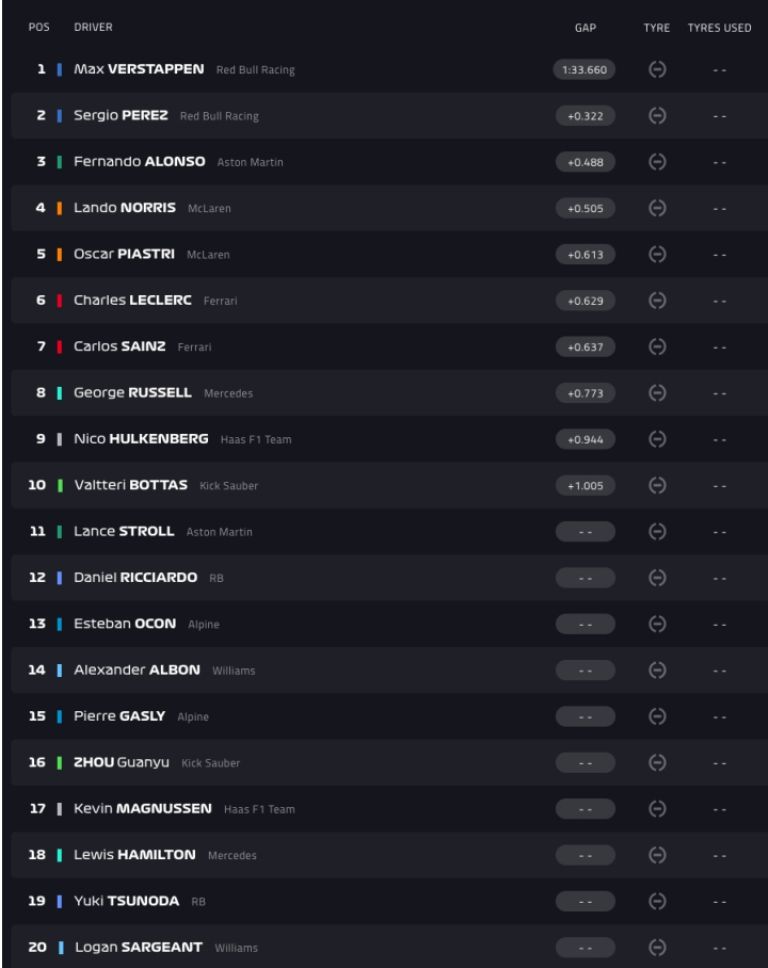This screenshot has width=768, height=968.
Task: Click the GAP column header
Action: pyautogui.click(x=585, y=28)
